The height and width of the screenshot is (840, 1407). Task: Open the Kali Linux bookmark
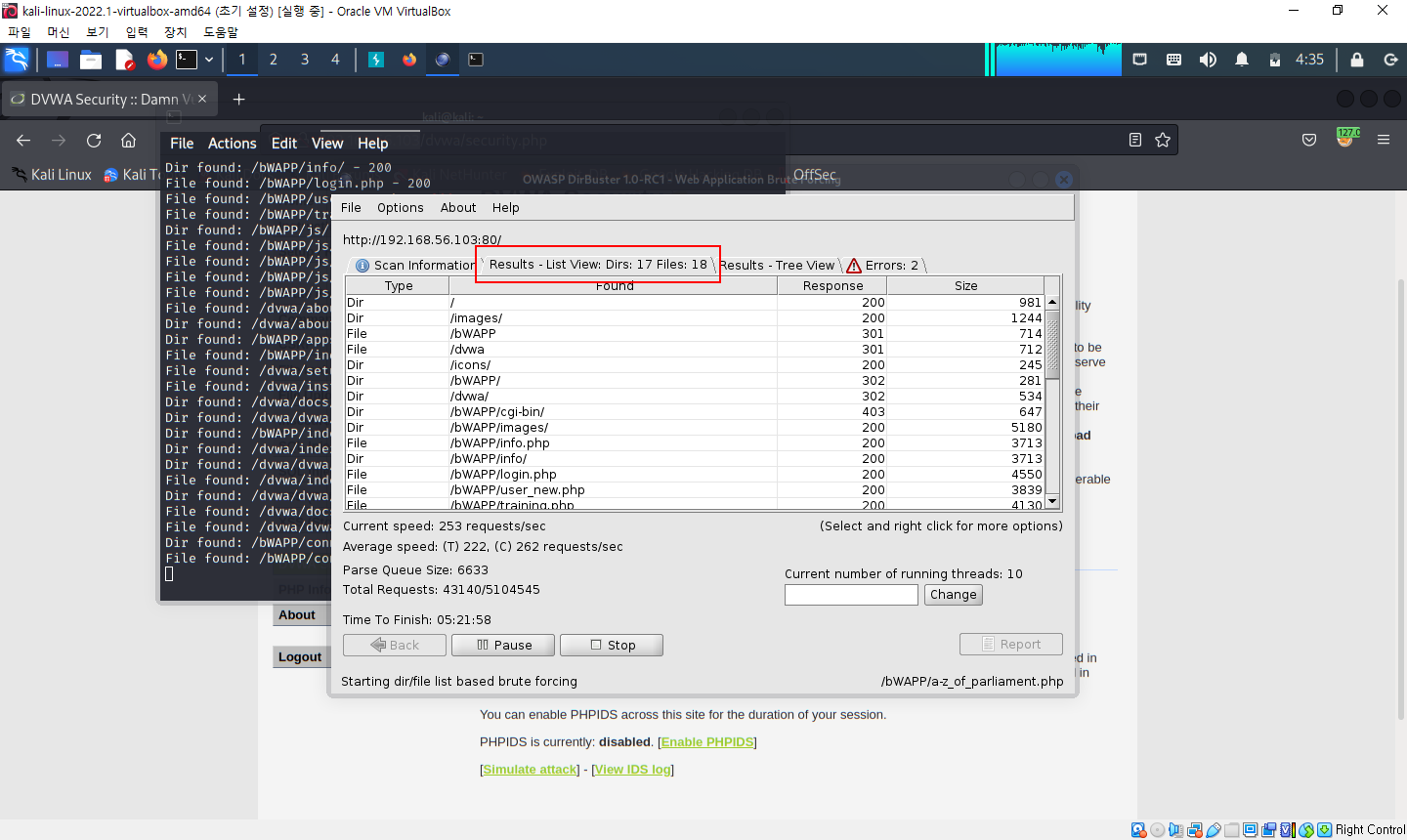click(53, 175)
